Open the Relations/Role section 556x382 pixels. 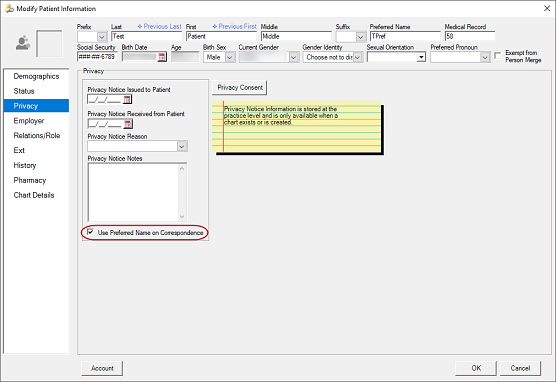pyautogui.click(x=37, y=135)
